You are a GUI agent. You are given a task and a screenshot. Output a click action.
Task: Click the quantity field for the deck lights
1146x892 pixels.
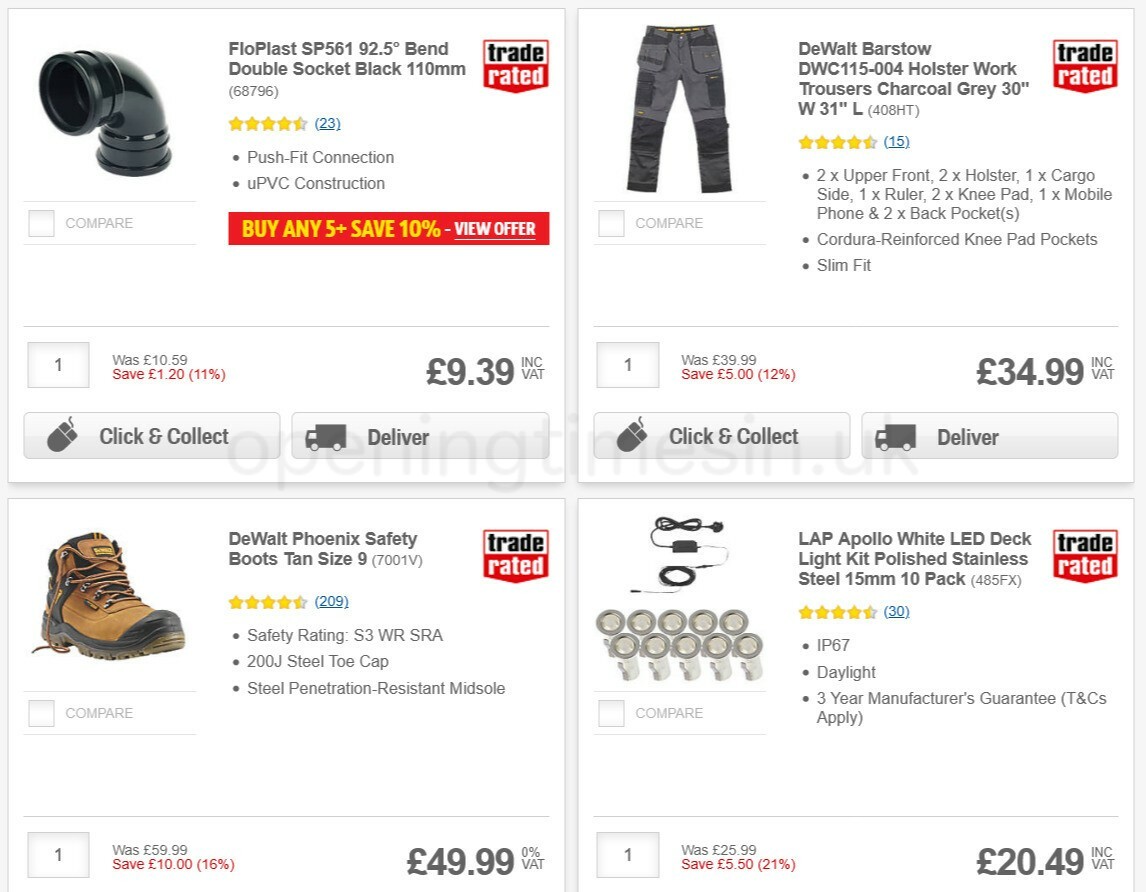627,855
